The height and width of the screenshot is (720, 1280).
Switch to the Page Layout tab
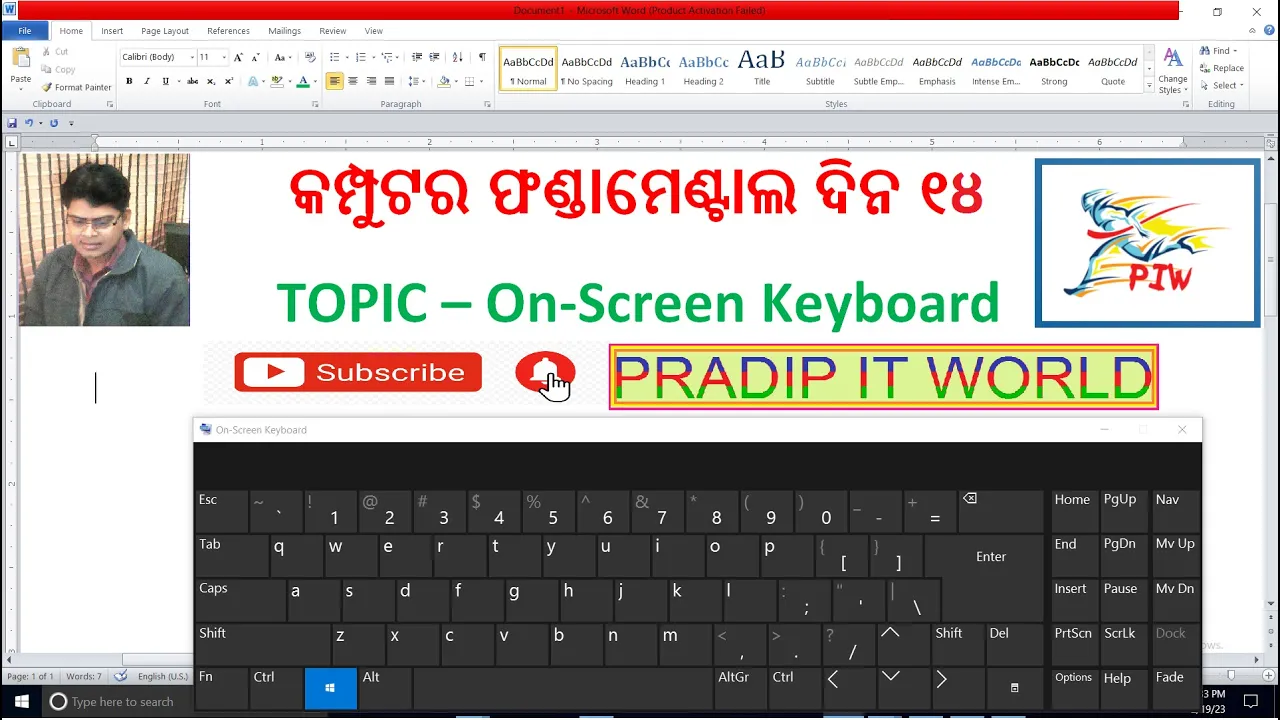pos(165,31)
